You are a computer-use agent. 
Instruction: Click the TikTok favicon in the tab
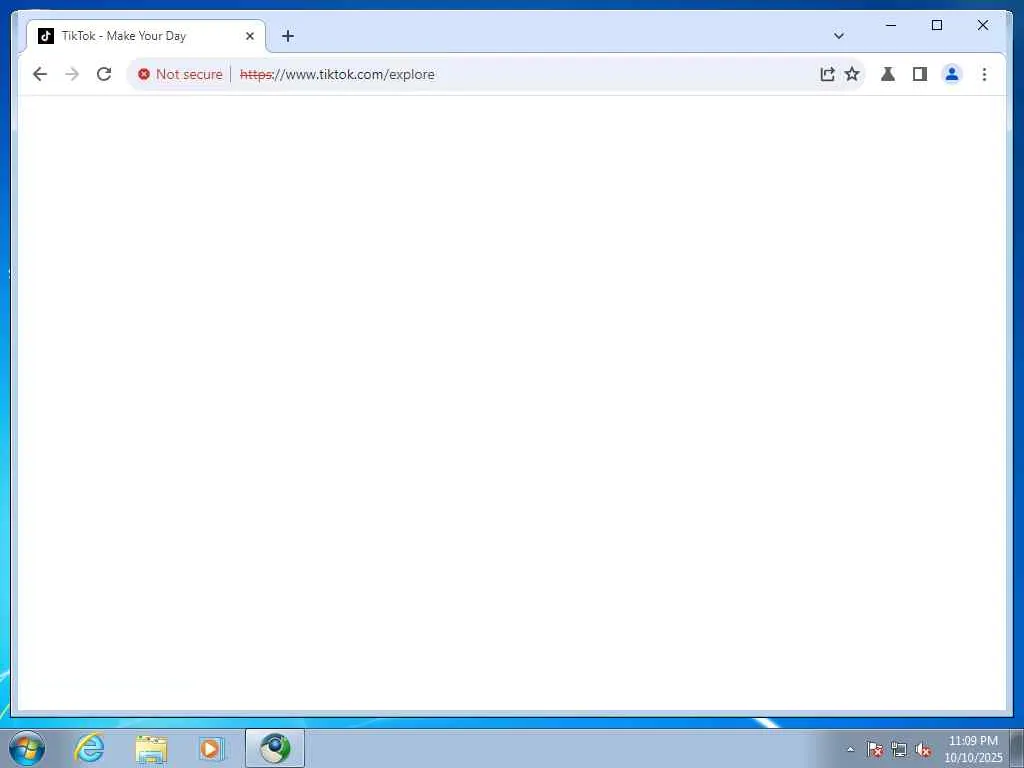point(46,36)
